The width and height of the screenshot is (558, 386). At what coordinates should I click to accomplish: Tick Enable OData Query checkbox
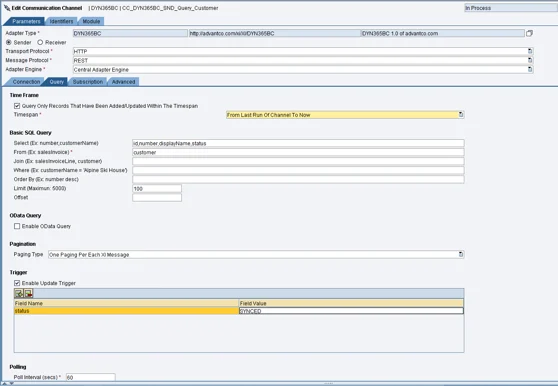[17, 226]
